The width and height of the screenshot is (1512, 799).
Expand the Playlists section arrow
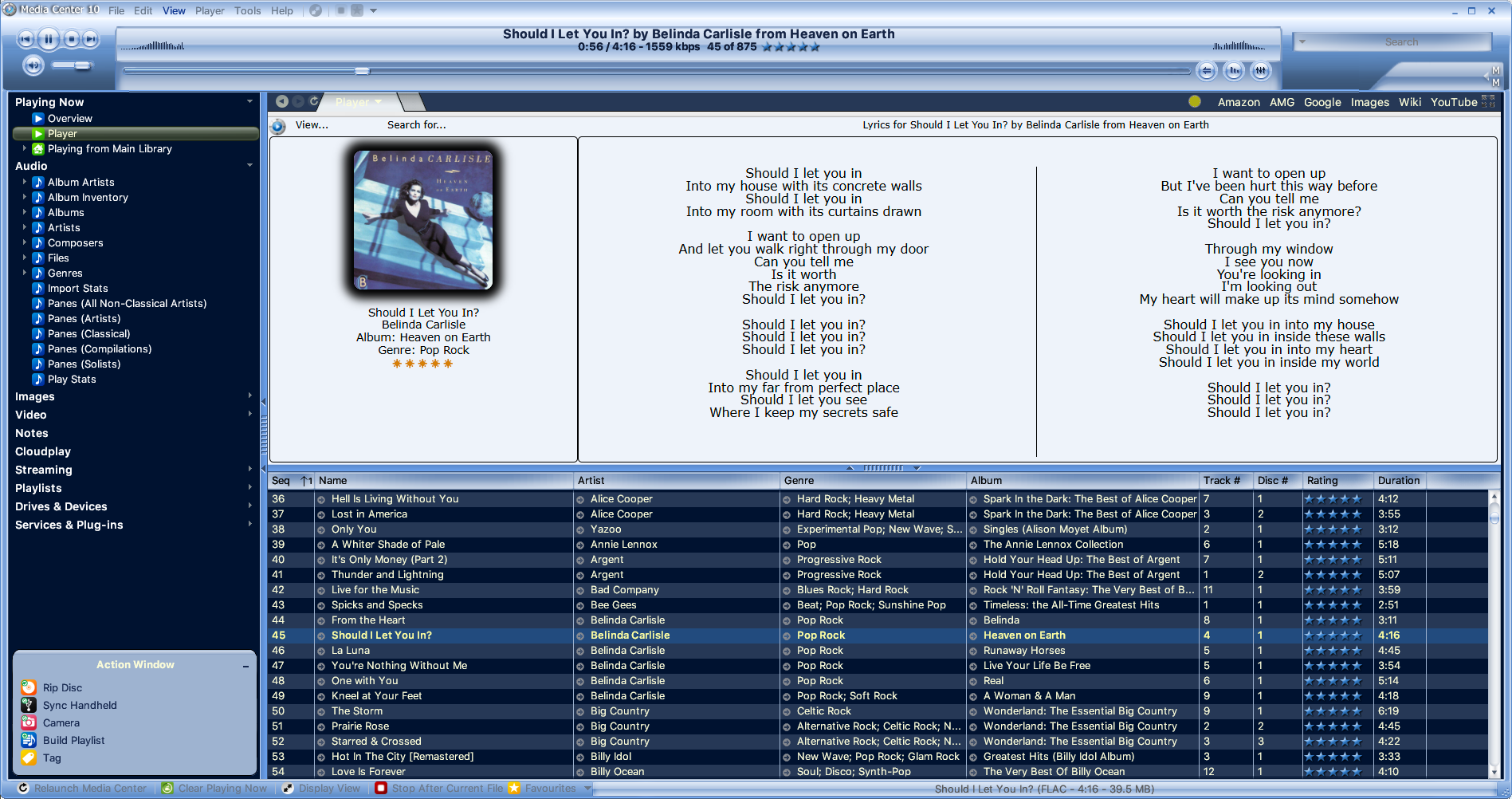(x=249, y=487)
